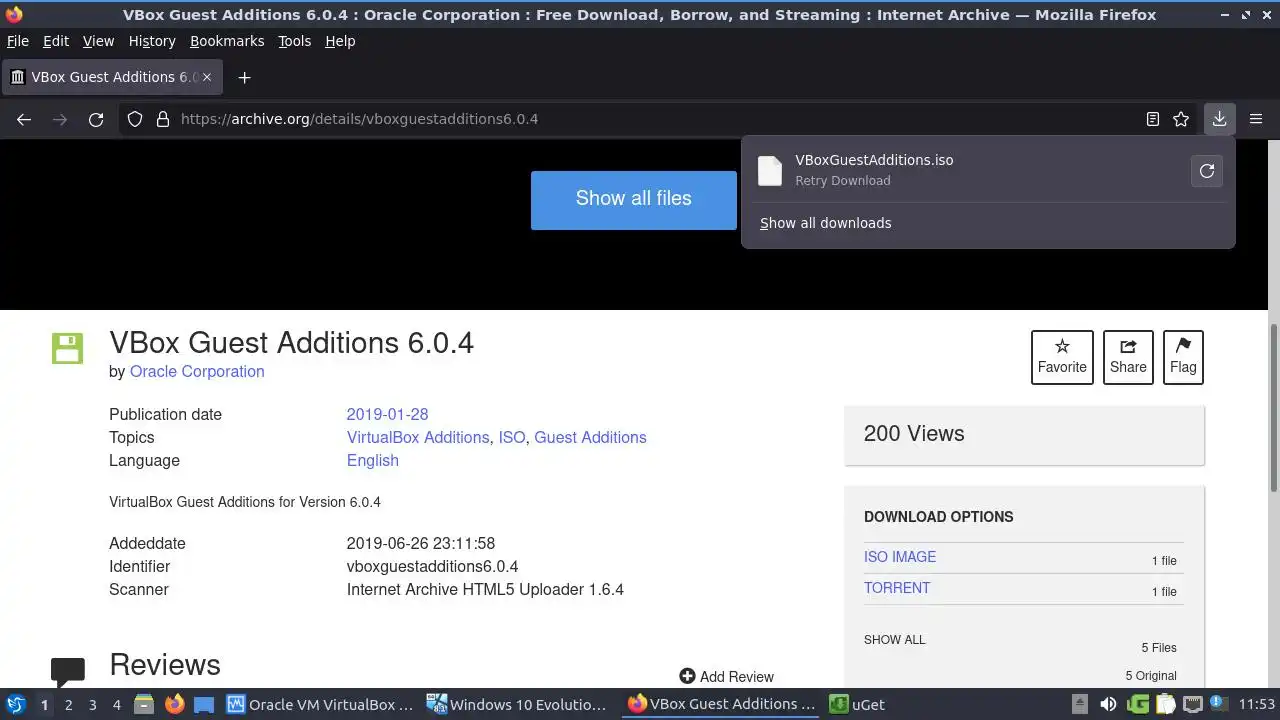
Task: Retry download of VBoxGuestAdditions.iso
Action: point(1207,171)
